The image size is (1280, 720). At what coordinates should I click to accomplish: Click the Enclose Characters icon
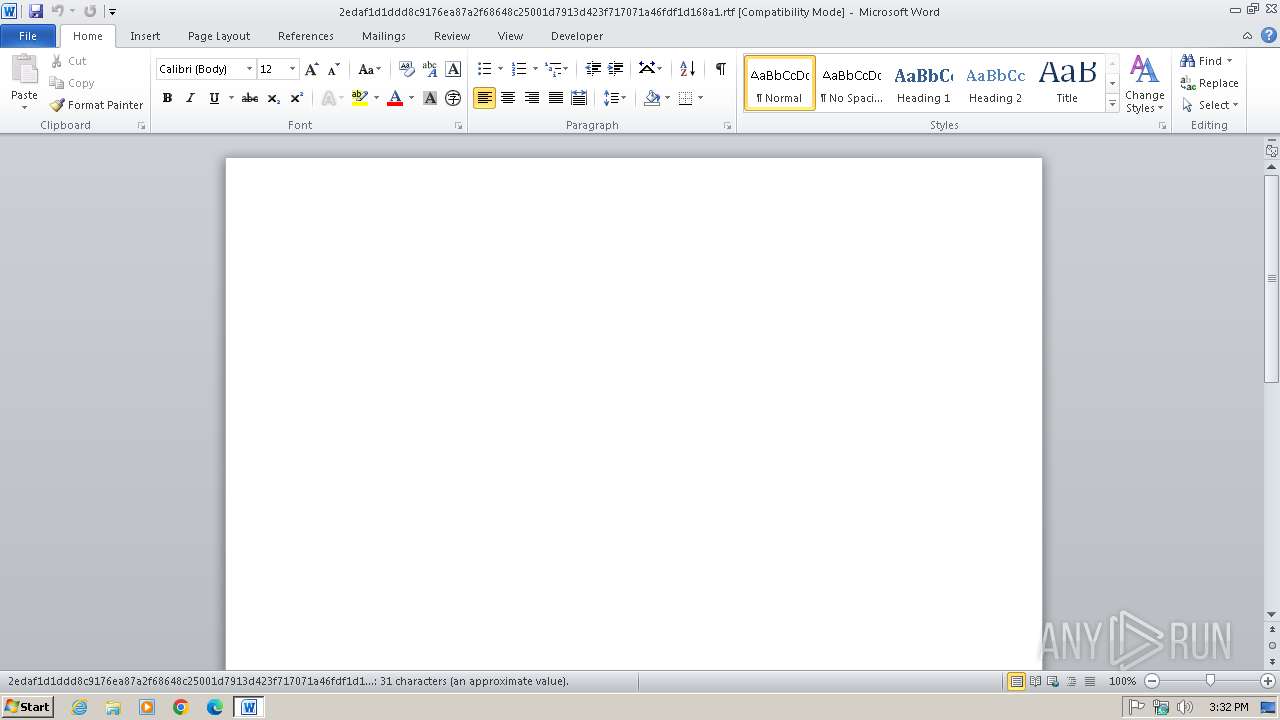[453, 98]
